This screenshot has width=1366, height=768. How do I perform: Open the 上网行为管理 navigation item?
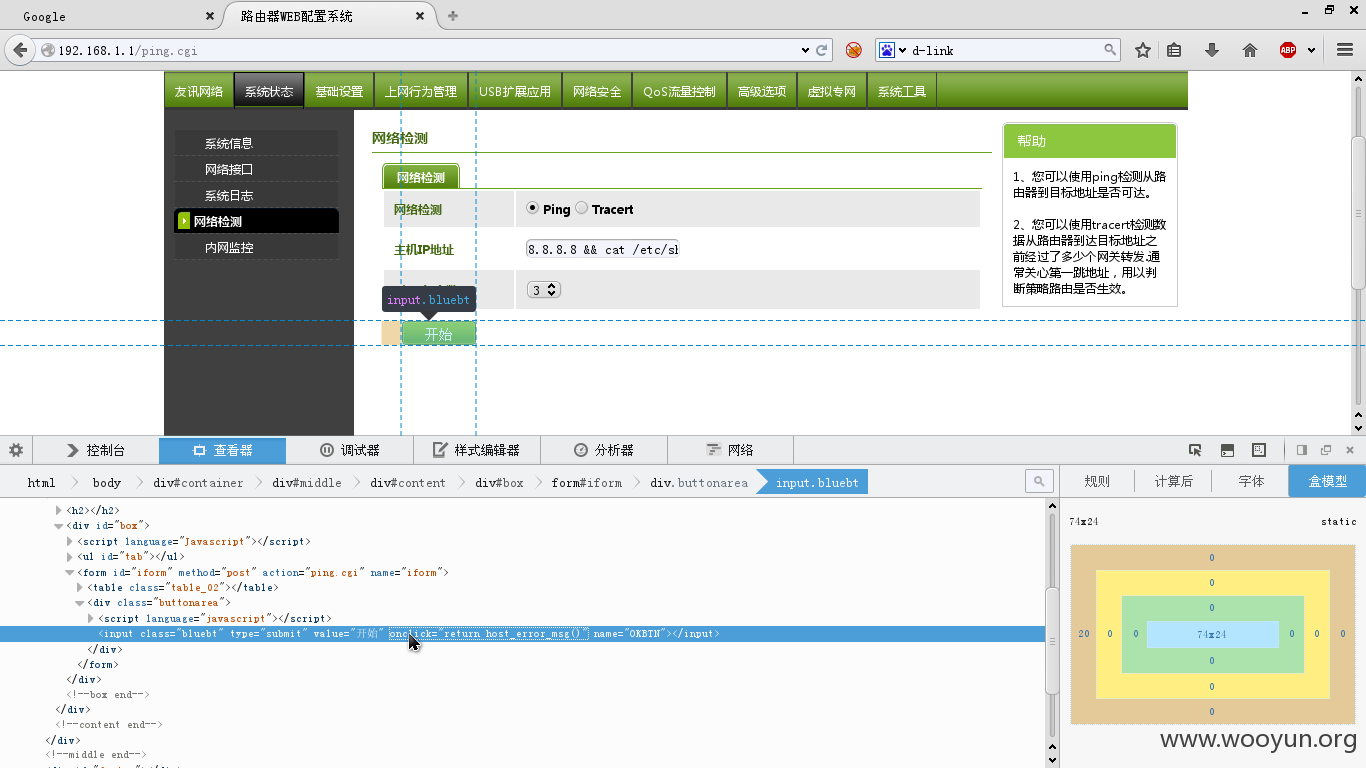(421, 91)
